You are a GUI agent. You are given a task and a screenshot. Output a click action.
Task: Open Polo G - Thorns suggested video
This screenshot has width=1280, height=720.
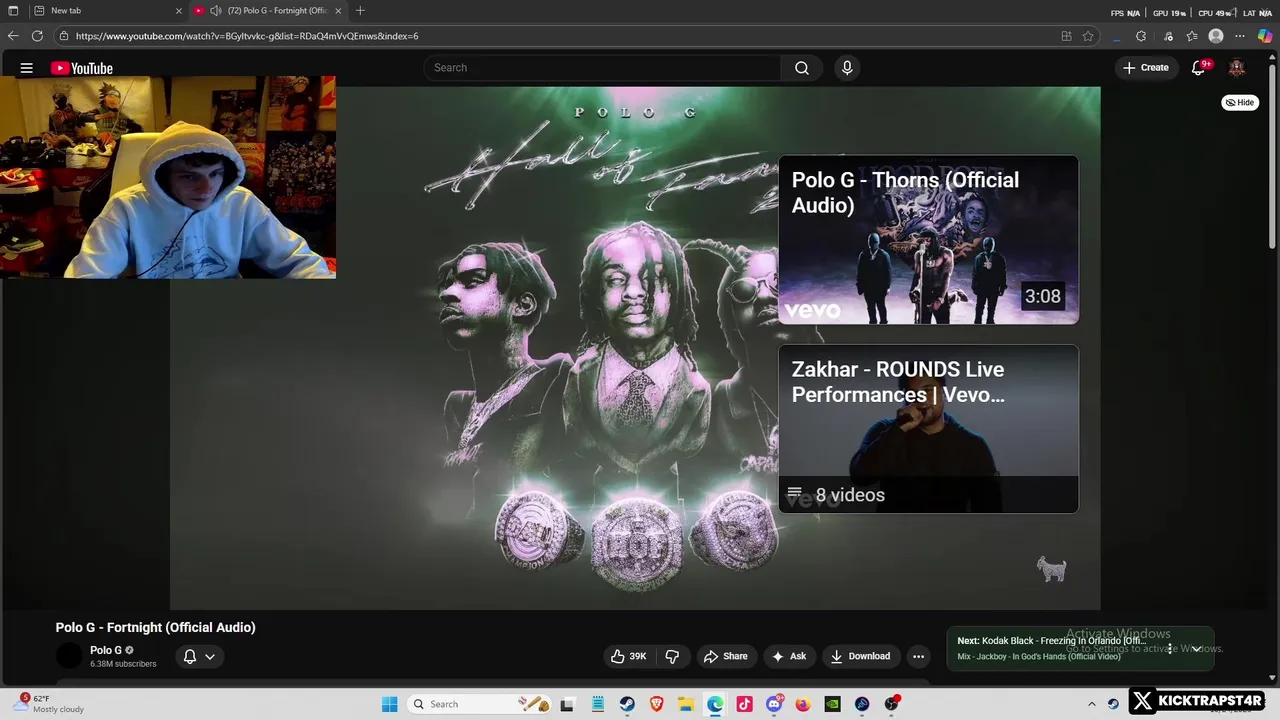point(929,240)
